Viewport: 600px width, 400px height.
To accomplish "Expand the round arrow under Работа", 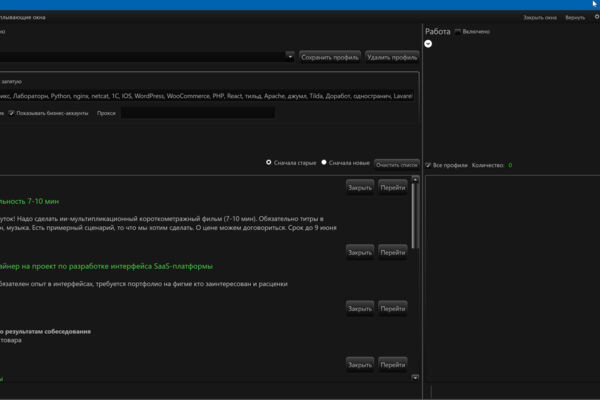I will (x=428, y=44).
